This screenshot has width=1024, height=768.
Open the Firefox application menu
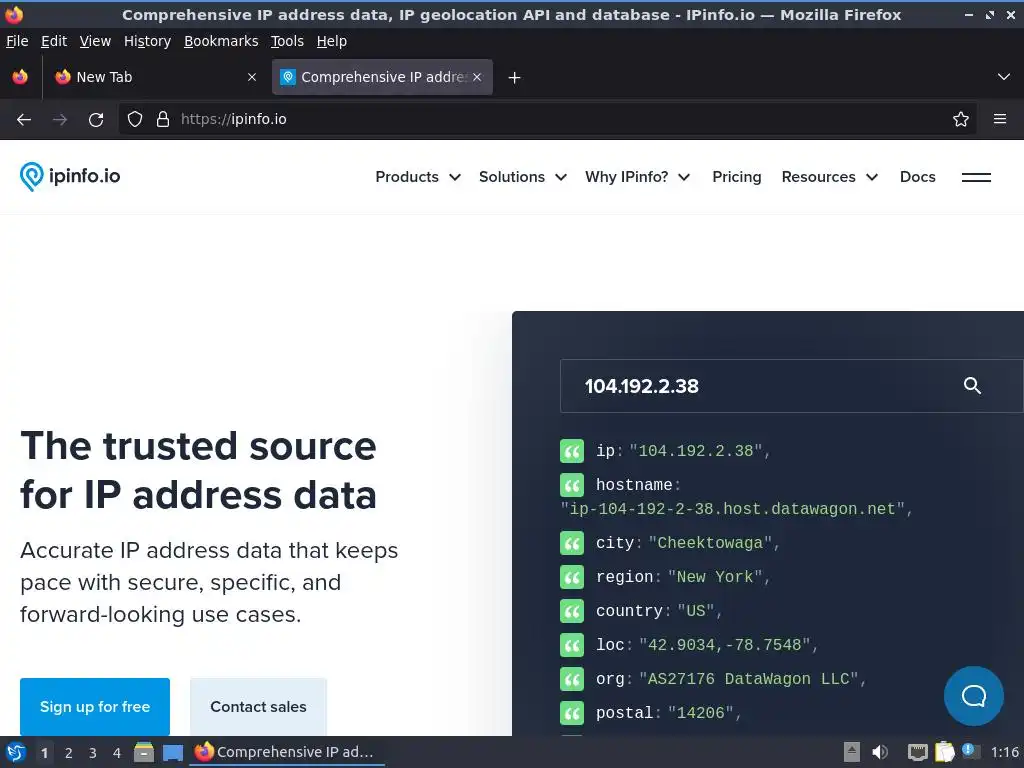pos(999,120)
